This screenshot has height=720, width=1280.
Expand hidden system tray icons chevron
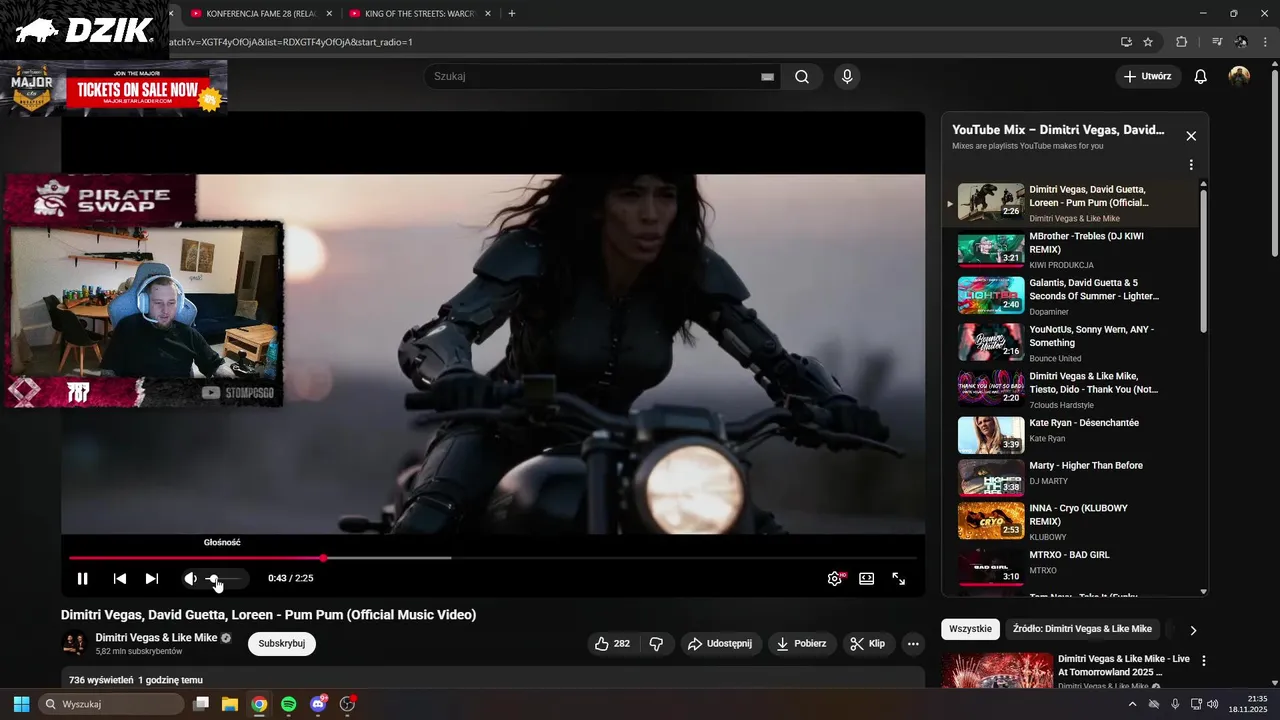1132,704
